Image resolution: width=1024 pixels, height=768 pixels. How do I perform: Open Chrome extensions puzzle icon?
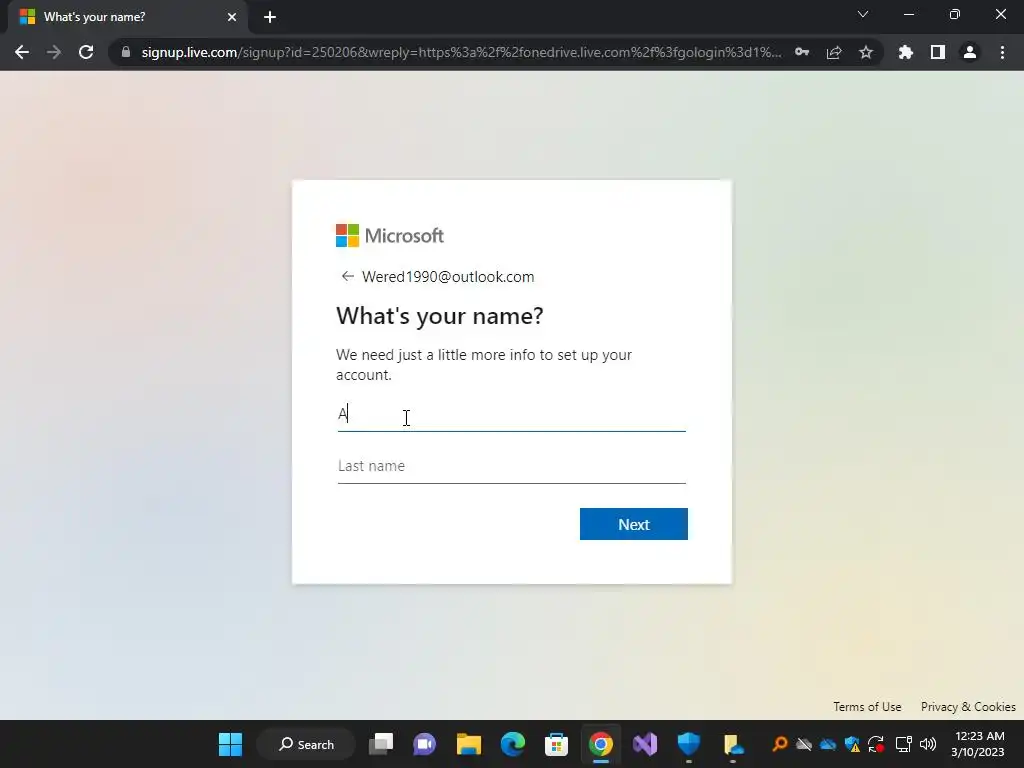906,52
